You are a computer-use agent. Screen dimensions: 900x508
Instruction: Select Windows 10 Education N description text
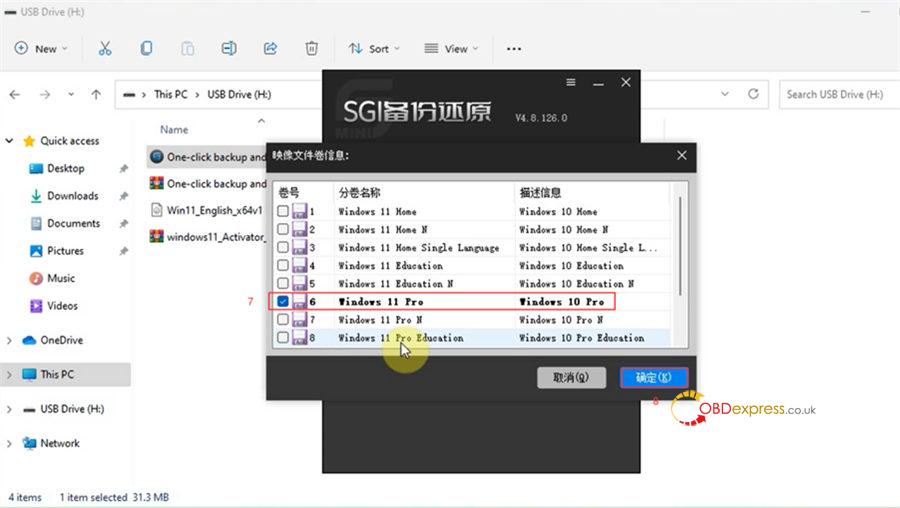576,284
